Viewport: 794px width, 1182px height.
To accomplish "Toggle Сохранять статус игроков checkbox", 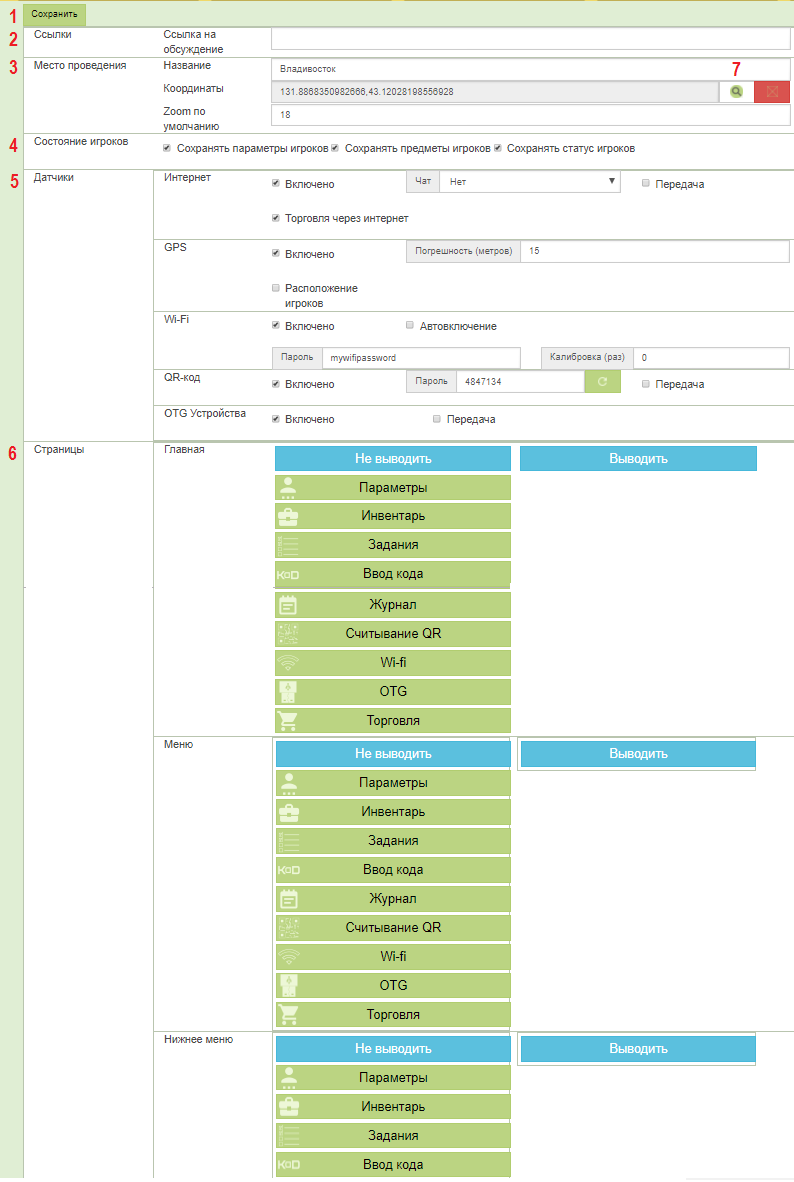I will [x=498, y=148].
